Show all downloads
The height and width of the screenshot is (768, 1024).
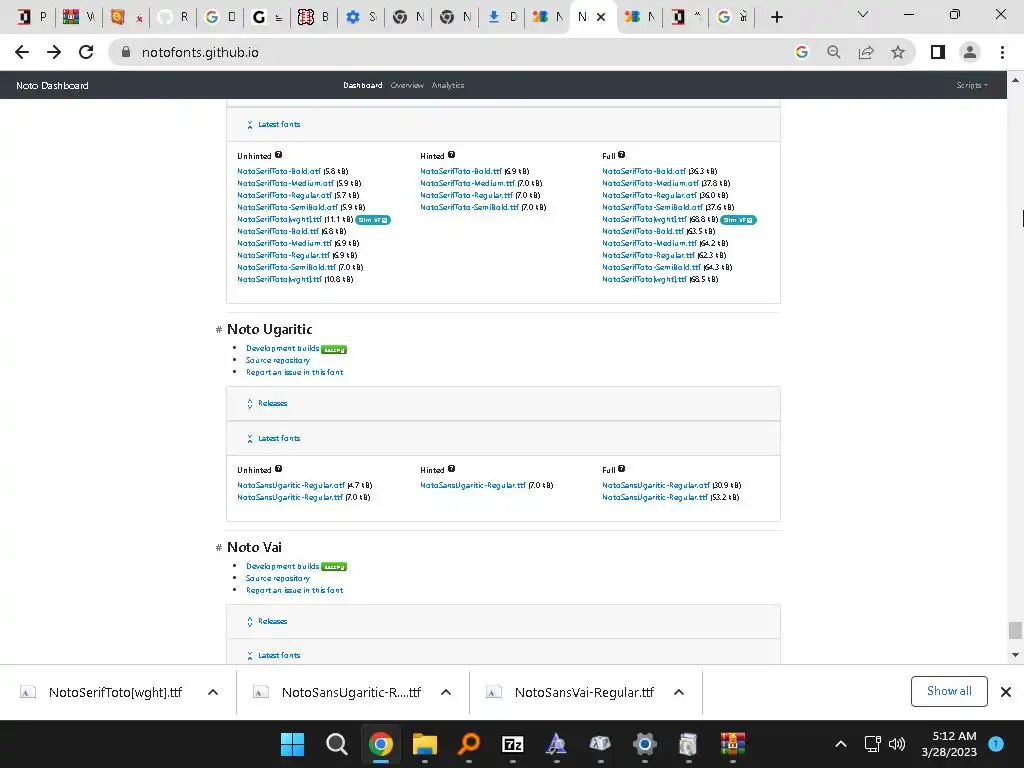pyautogui.click(x=949, y=691)
